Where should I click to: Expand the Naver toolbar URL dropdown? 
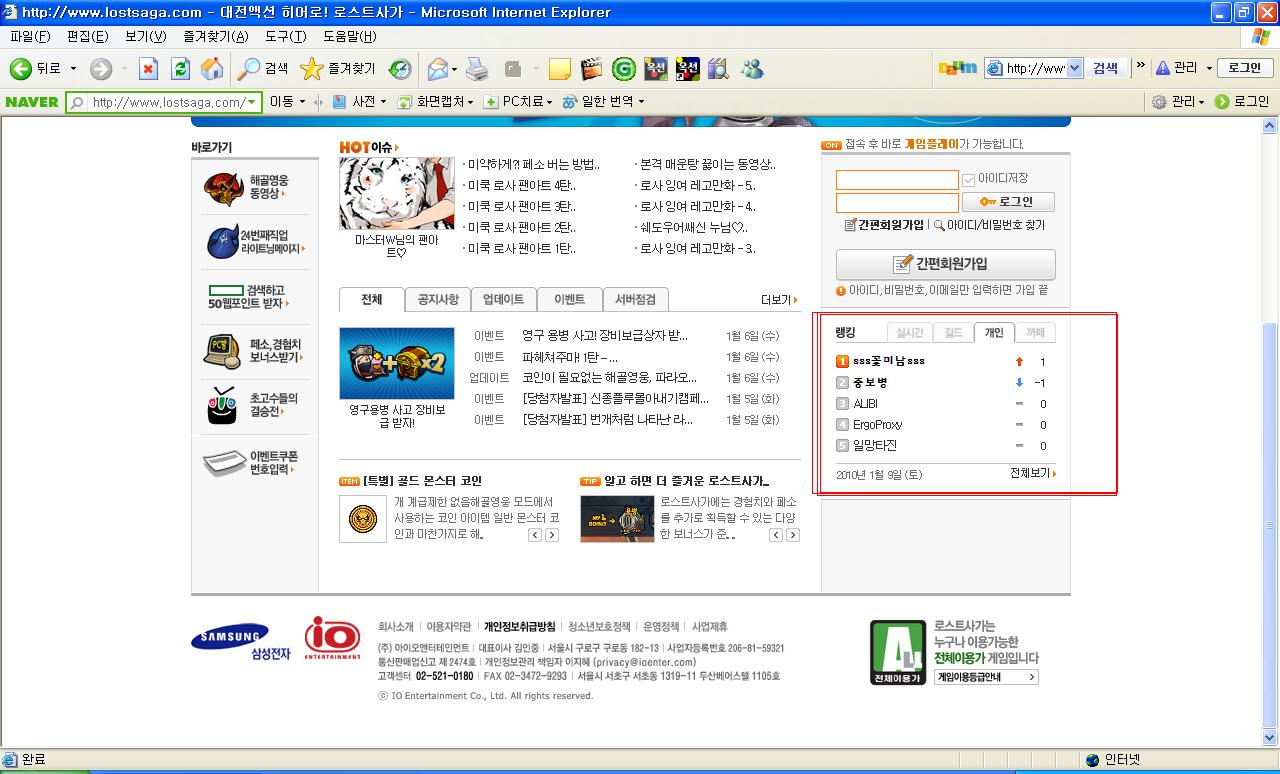pos(252,102)
